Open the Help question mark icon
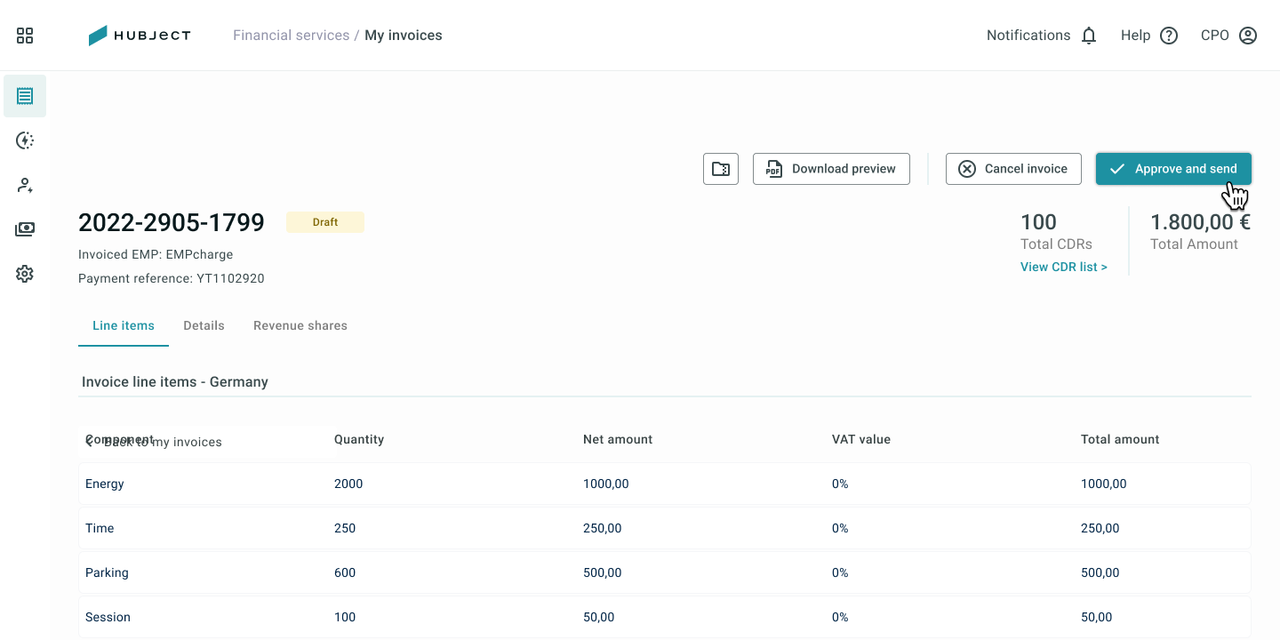This screenshot has height=640, width=1280. [1169, 36]
